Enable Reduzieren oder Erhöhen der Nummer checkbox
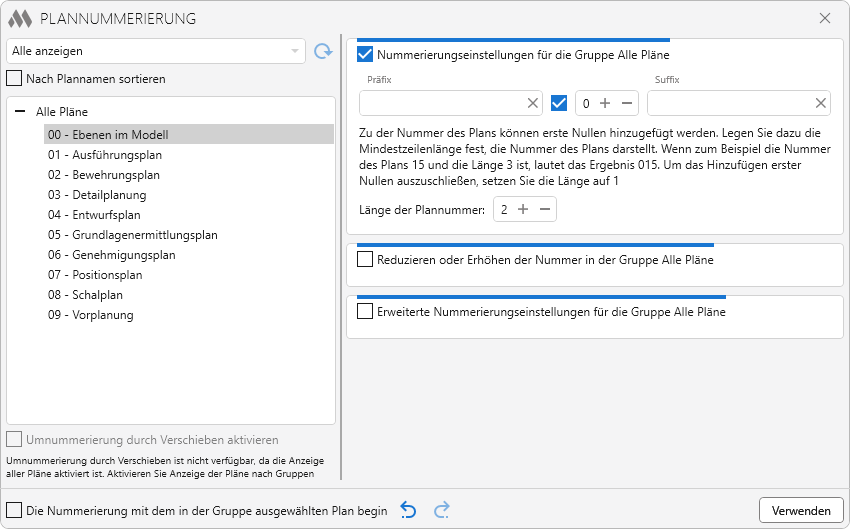Image resolution: width=850 pixels, height=529 pixels. [365, 259]
